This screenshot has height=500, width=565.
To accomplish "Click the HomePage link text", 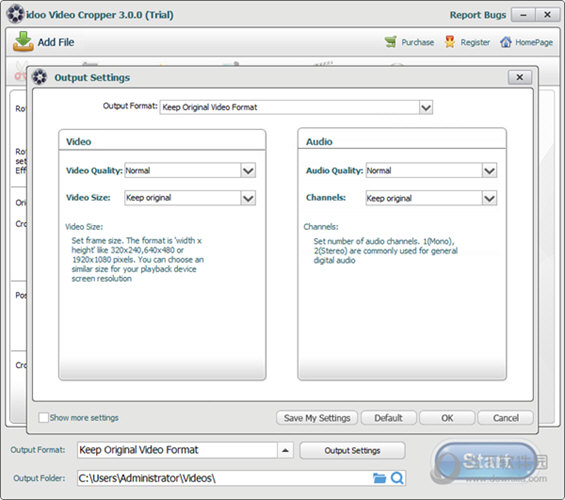I will click(534, 42).
